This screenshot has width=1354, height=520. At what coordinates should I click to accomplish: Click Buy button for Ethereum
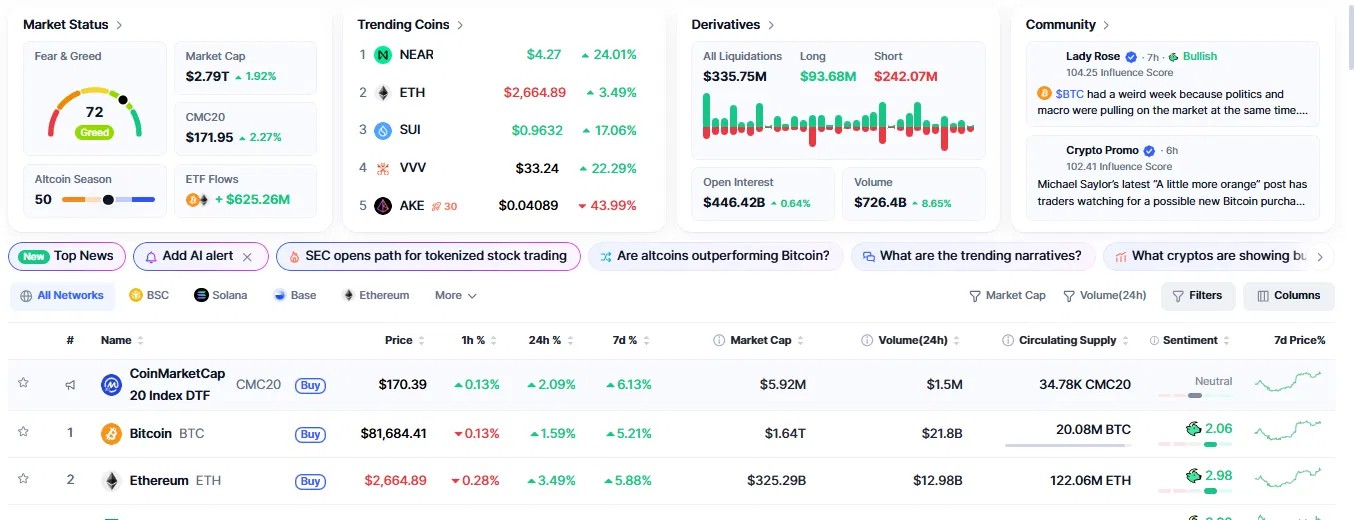click(x=311, y=481)
